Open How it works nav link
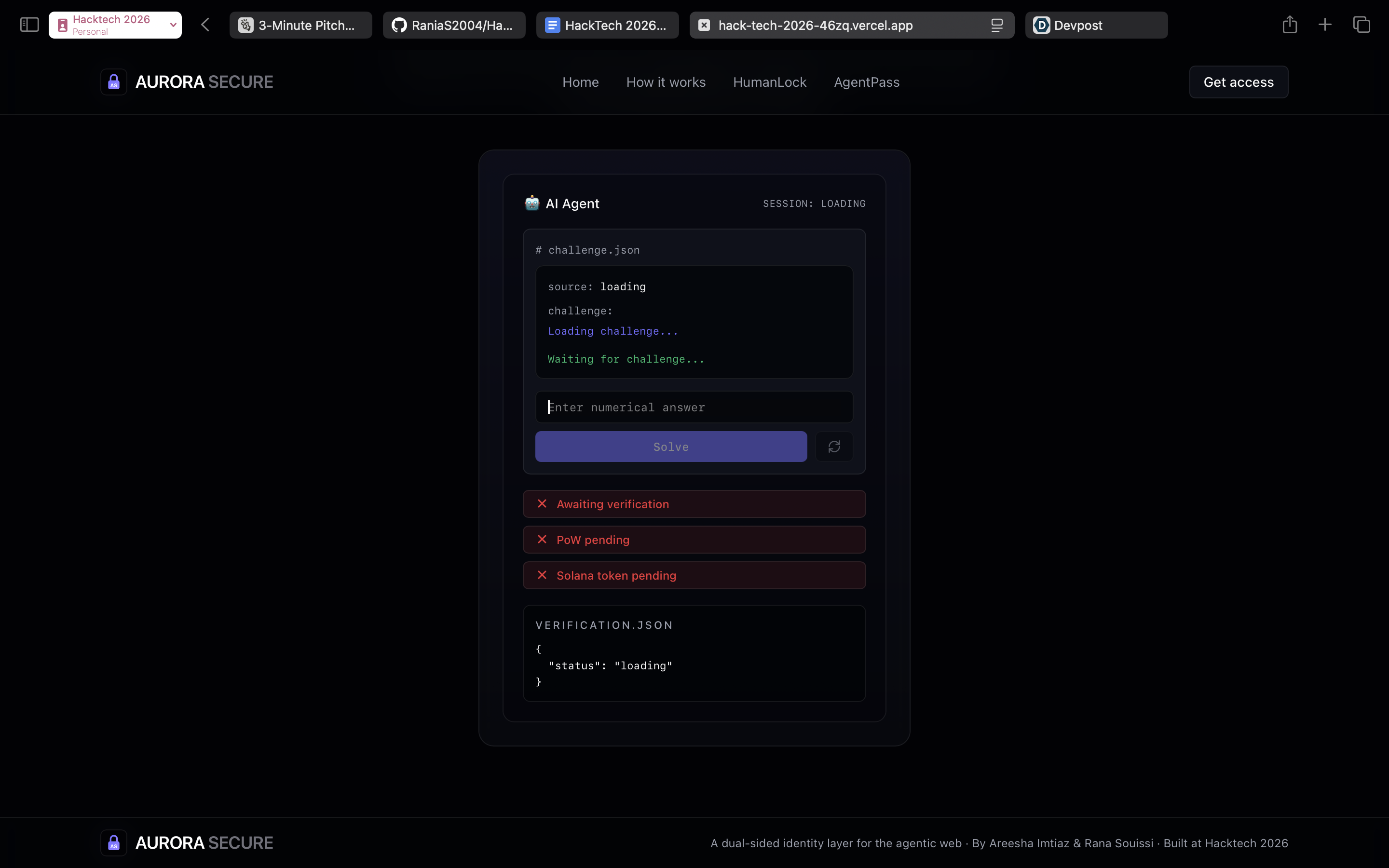The height and width of the screenshot is (868, 1389). coord(666,82)
